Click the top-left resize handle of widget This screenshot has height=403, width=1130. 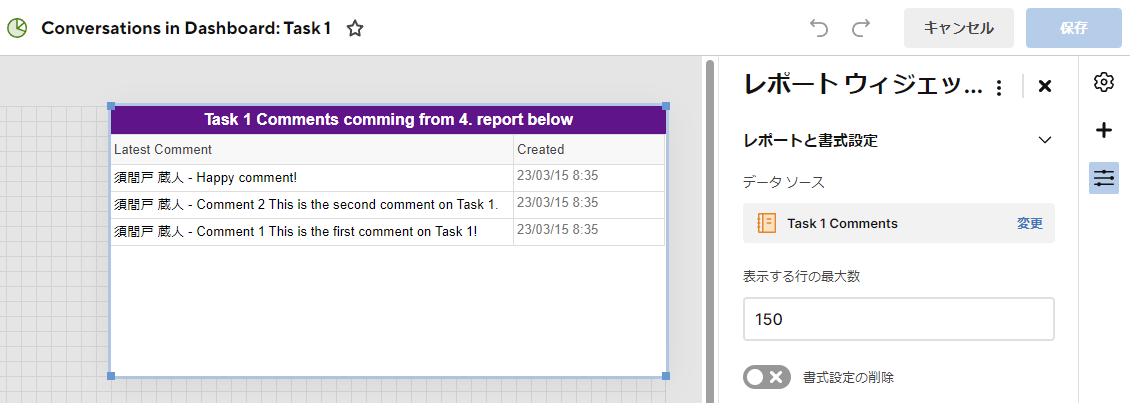tap(111, 106)
